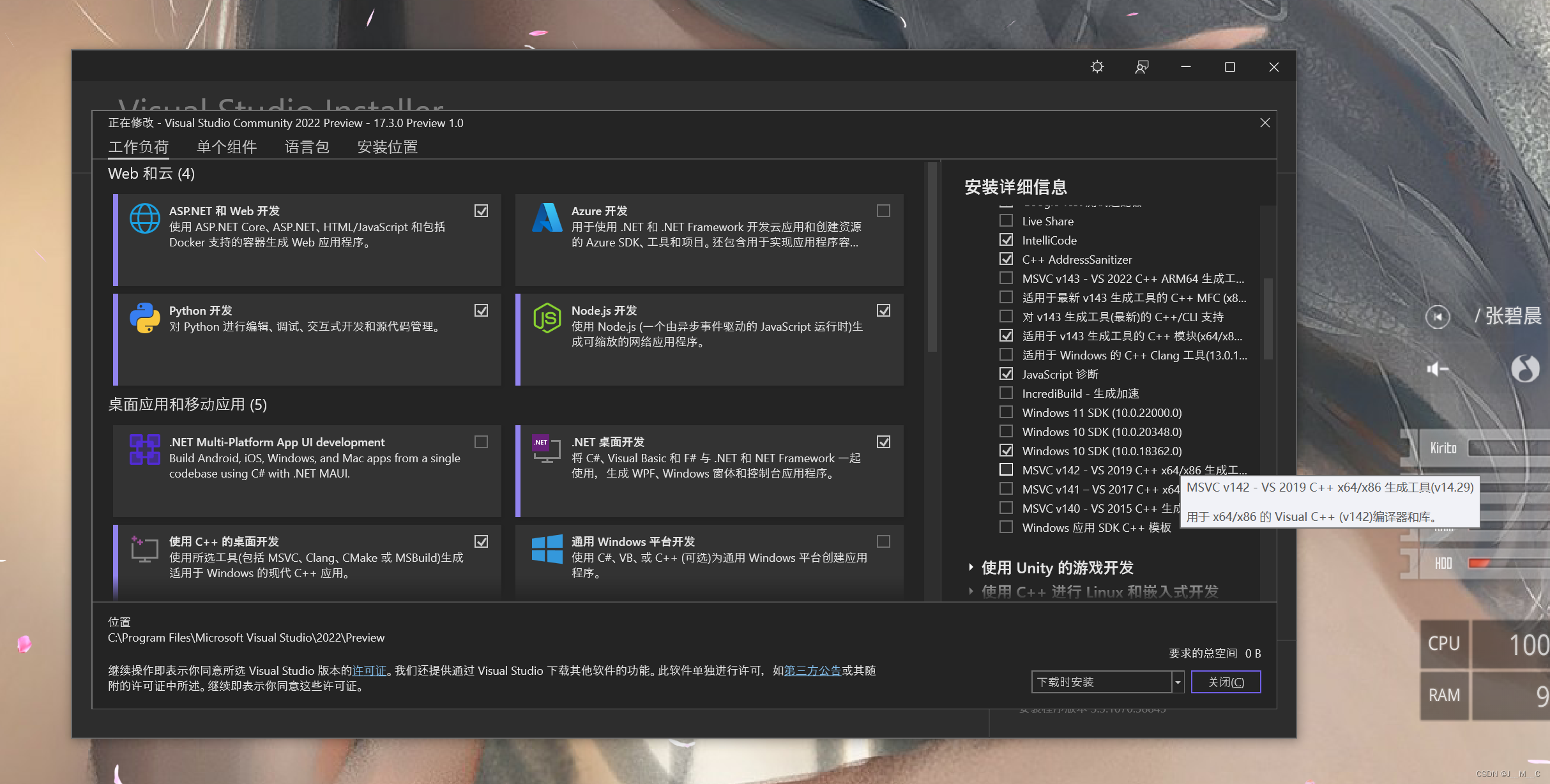Click the ASP.NET globe workload icon

click(145, 218)
